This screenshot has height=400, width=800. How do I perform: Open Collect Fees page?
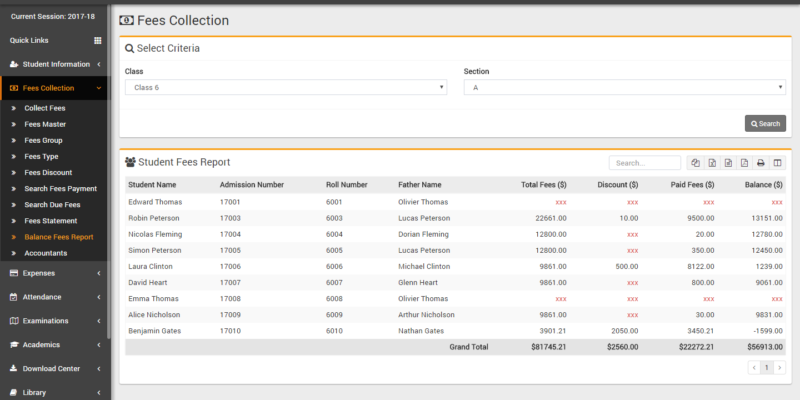tap(45, 107)
